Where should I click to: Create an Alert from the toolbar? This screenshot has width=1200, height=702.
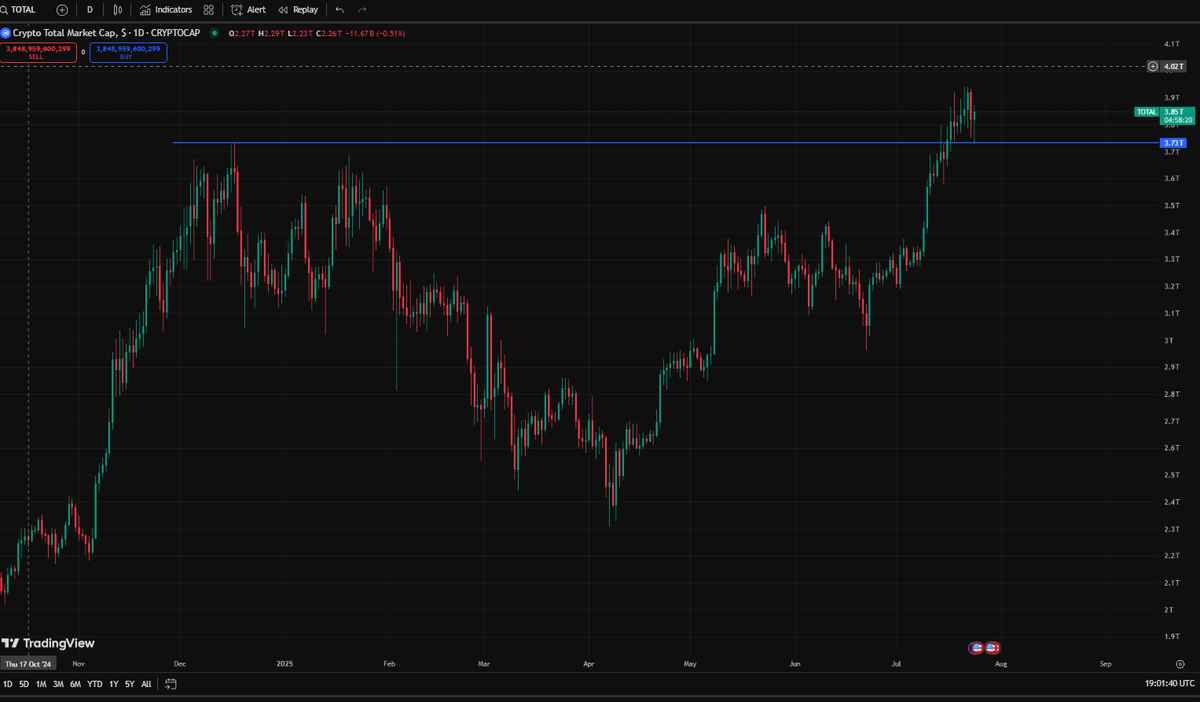click(x=248, y=9)
